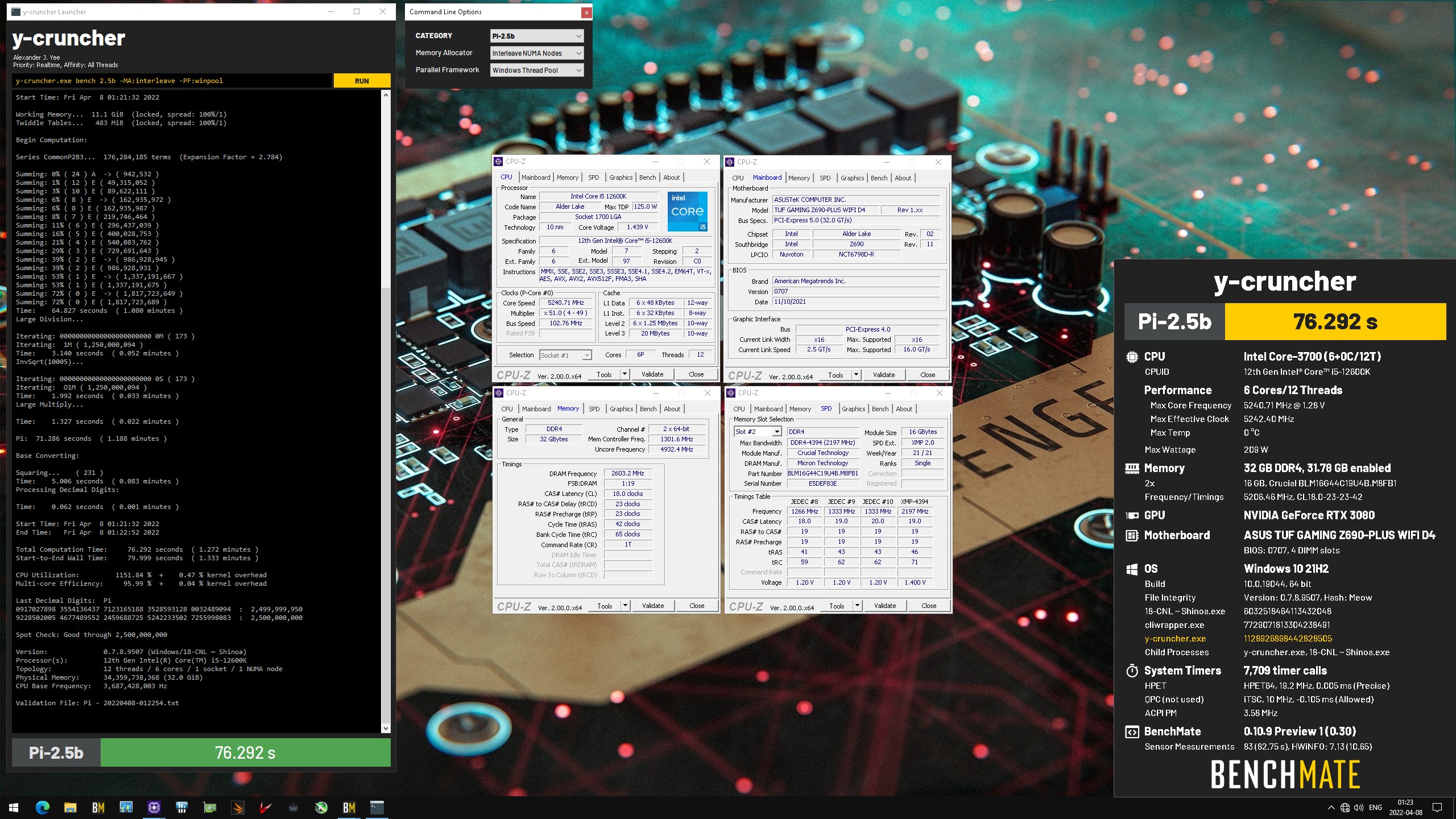Open the orange 3DMark taskbar icon

click(x=237, y=807)
